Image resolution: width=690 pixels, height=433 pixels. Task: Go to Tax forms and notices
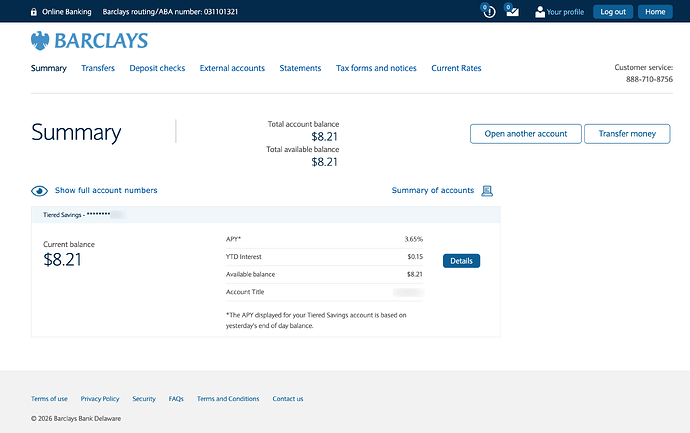point(376,68)
